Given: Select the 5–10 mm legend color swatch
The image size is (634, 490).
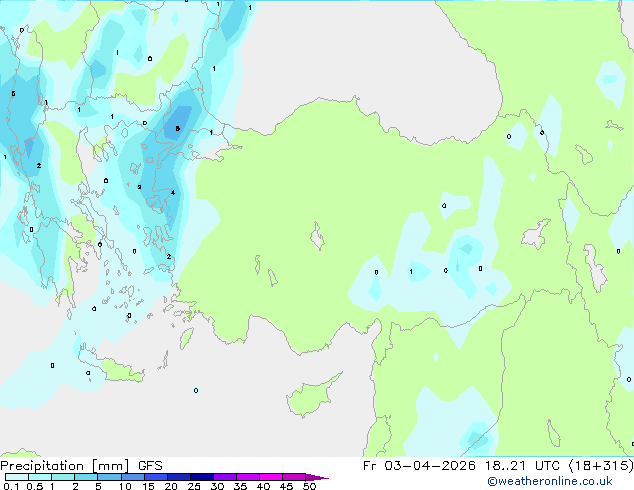Looking at the screenshot, I should [109, 477].
